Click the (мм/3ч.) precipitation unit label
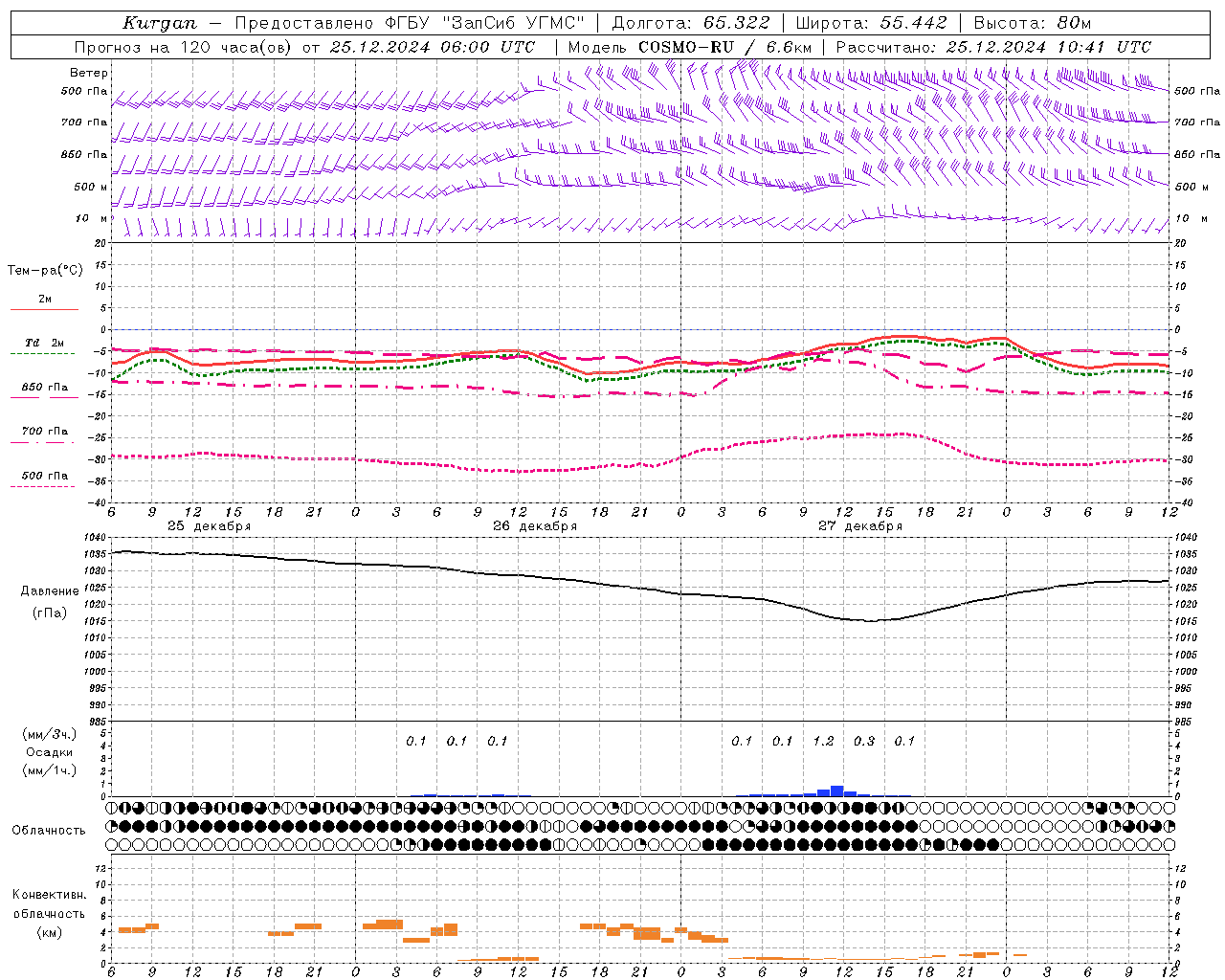1225x980 pixels. 50,734
